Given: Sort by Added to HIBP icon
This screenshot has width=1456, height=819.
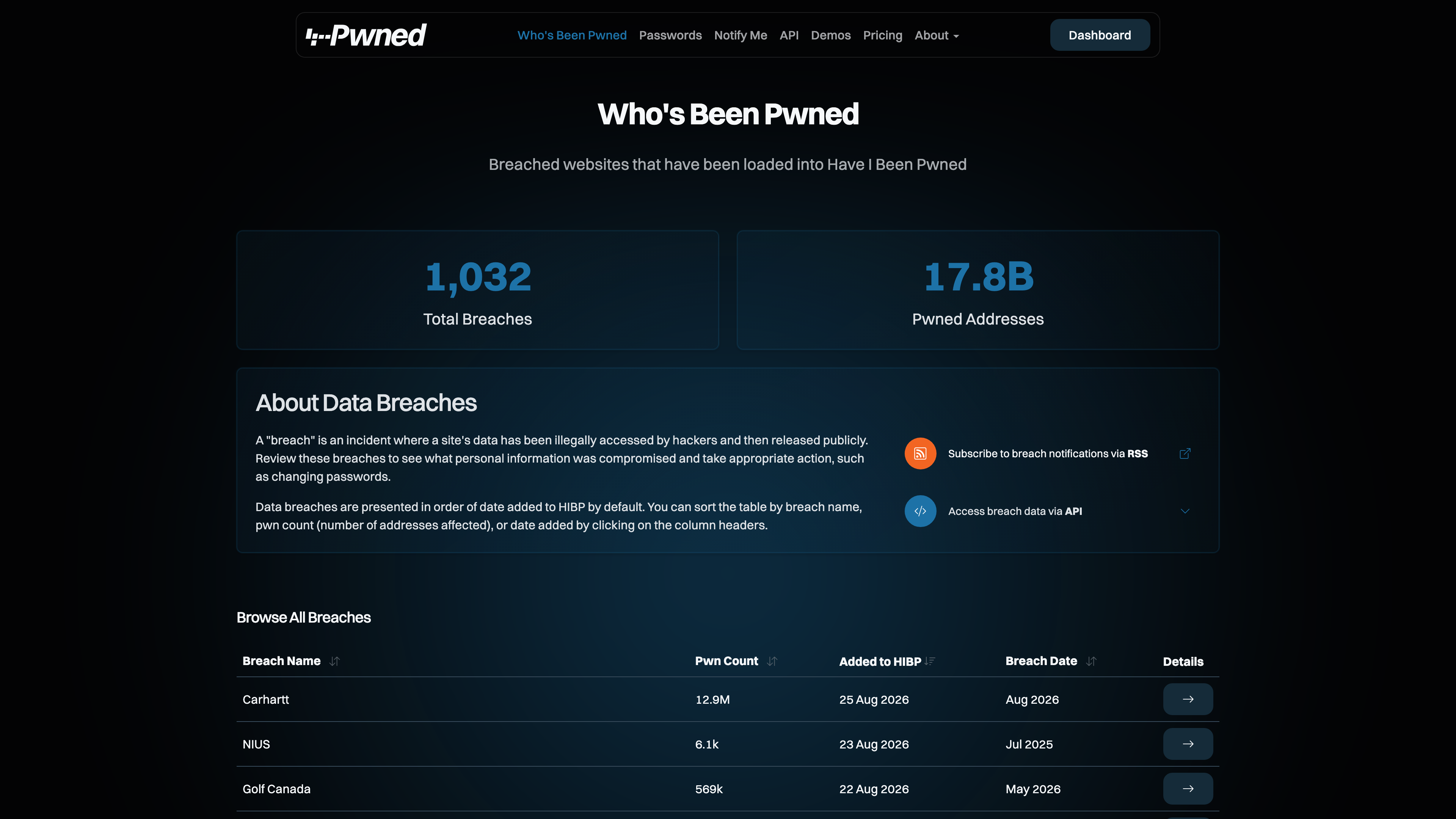Looking at the screenshot, I should (930, 661).
